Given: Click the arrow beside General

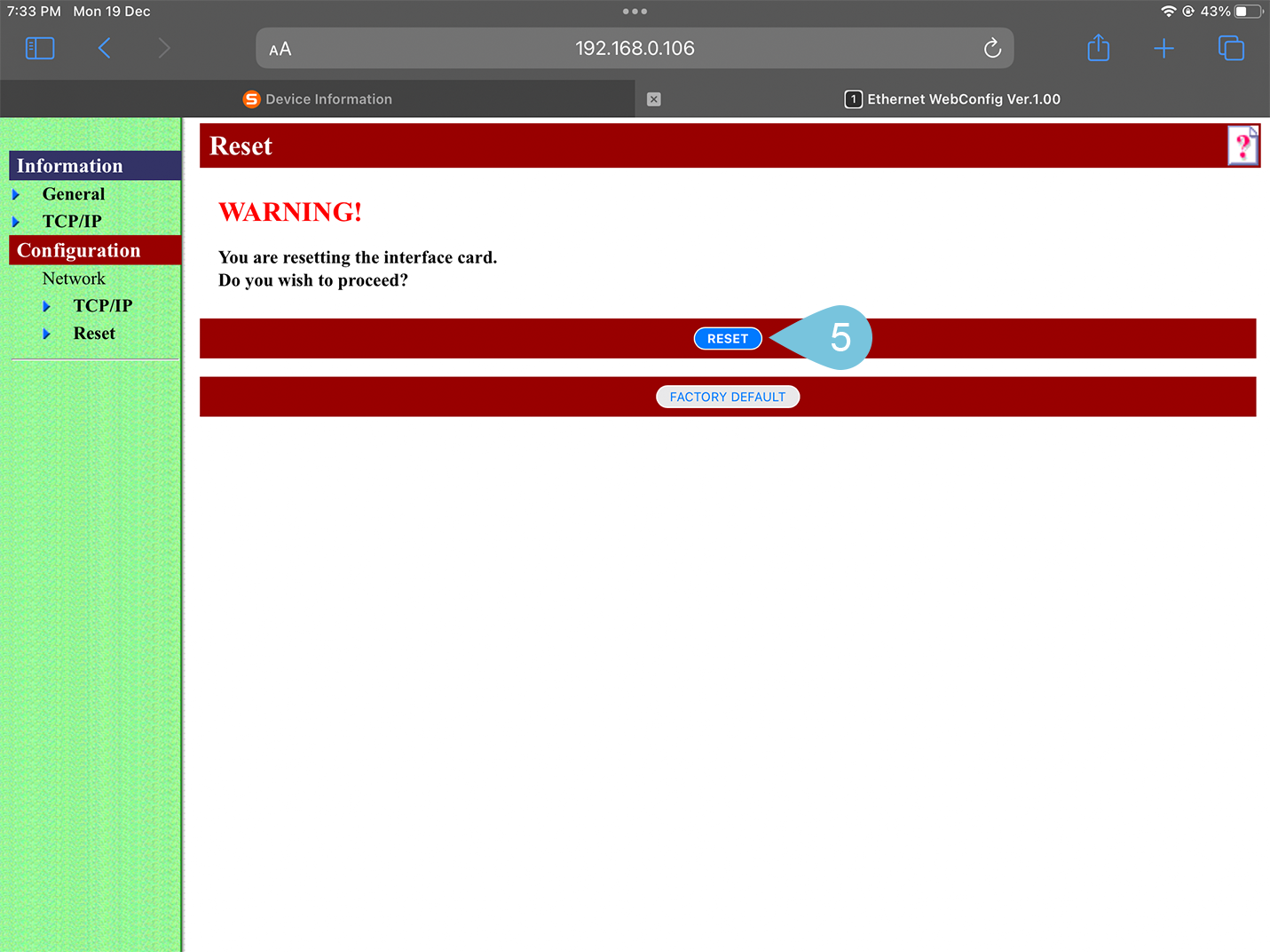Looking at the screenshot, I should pyautogui.click(x=16, y=194).
